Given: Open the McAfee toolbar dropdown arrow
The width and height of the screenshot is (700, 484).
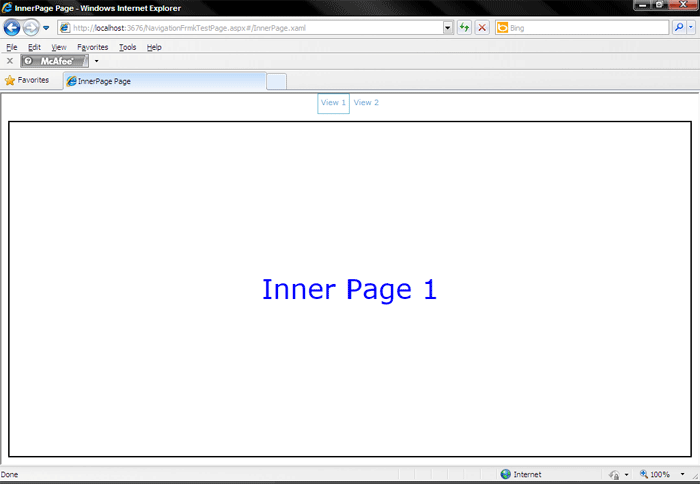Looking at the screenshot, I should tap(96, 61).
